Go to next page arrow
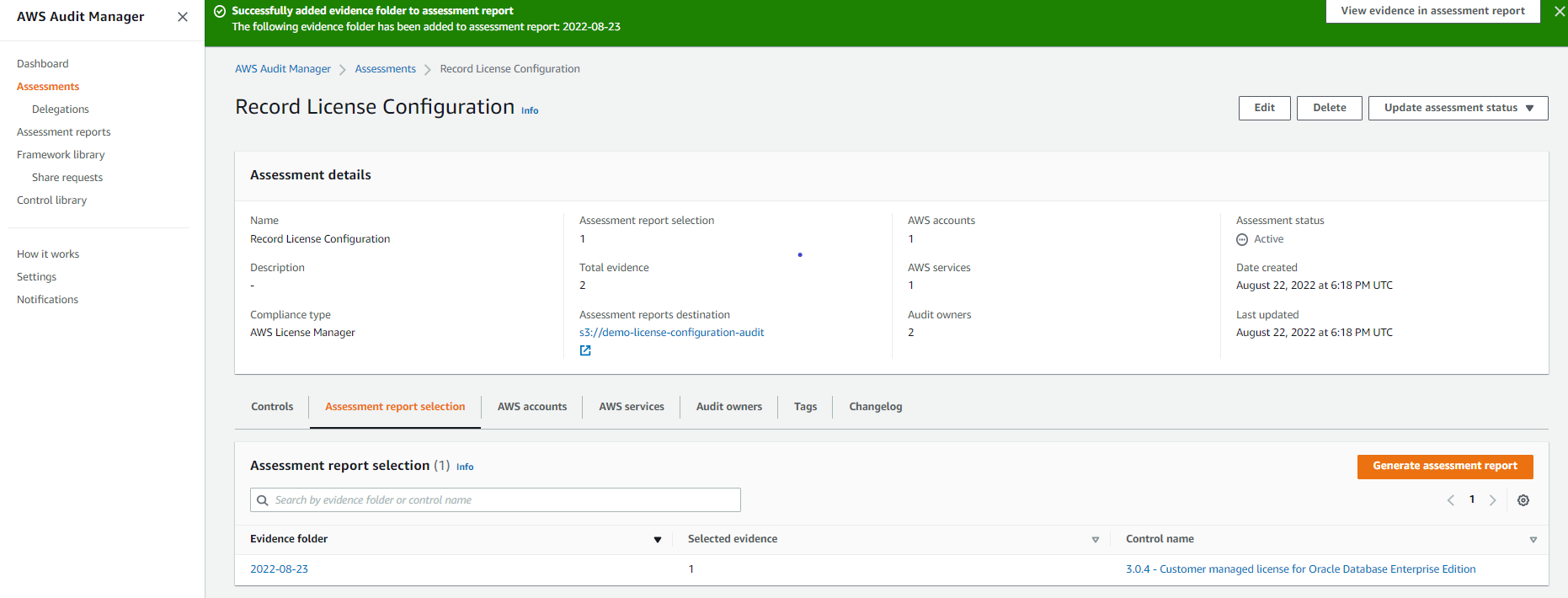1568x598 pixels. [1493, 500]
